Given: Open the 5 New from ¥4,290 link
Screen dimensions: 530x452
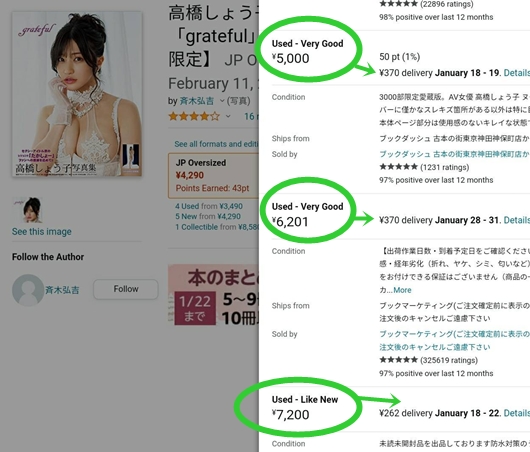Looking at the screenshot, I should tap(208, 216).
